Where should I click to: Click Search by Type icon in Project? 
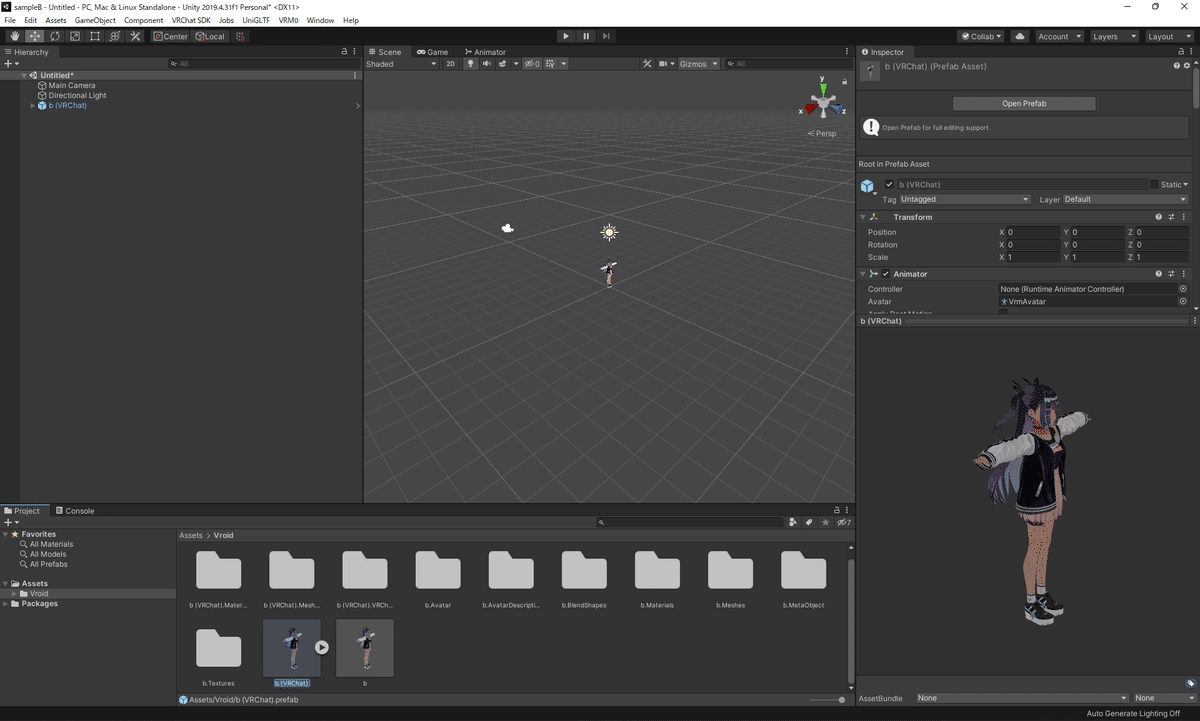pyautogui.click(x=793, y=522)
